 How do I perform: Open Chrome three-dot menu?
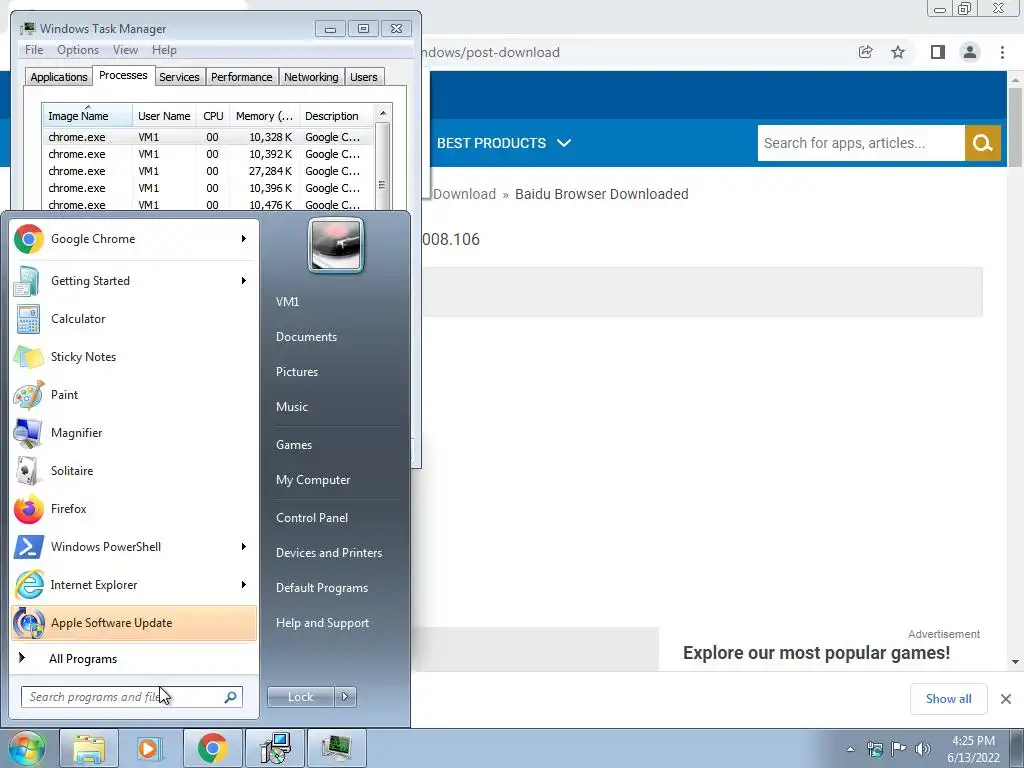(1002, 52)
